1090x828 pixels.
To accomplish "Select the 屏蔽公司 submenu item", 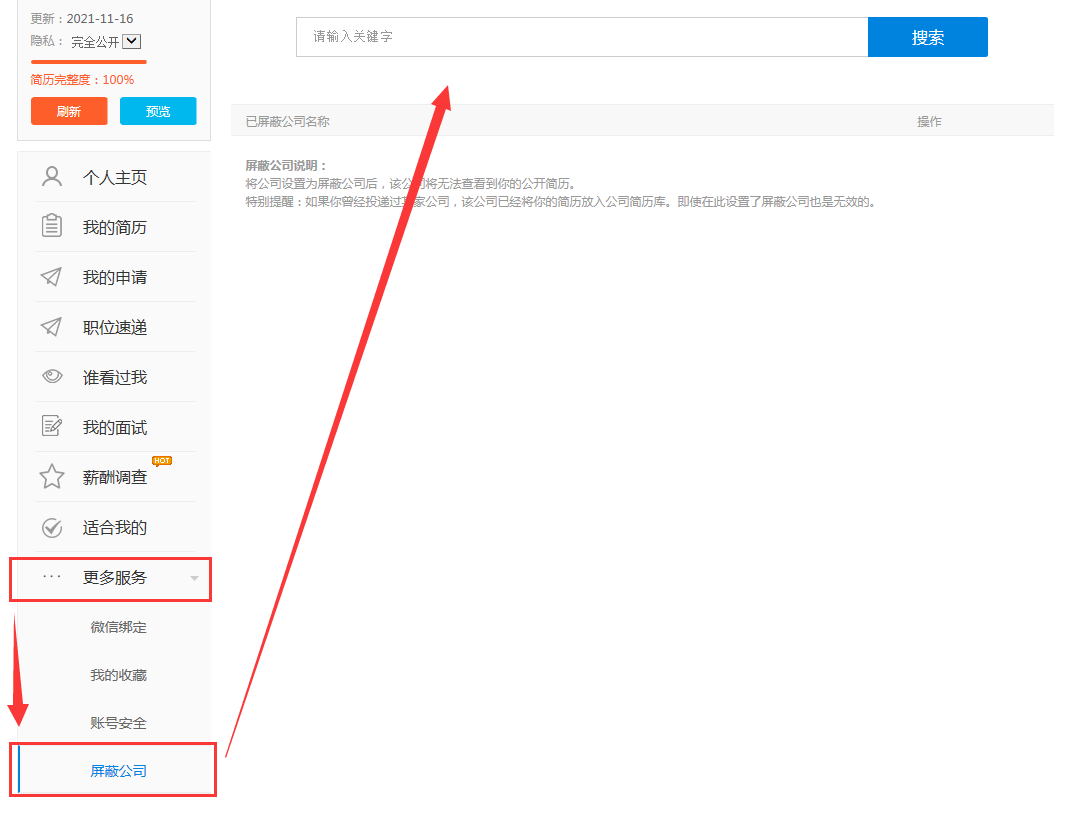I will point(118,771).
